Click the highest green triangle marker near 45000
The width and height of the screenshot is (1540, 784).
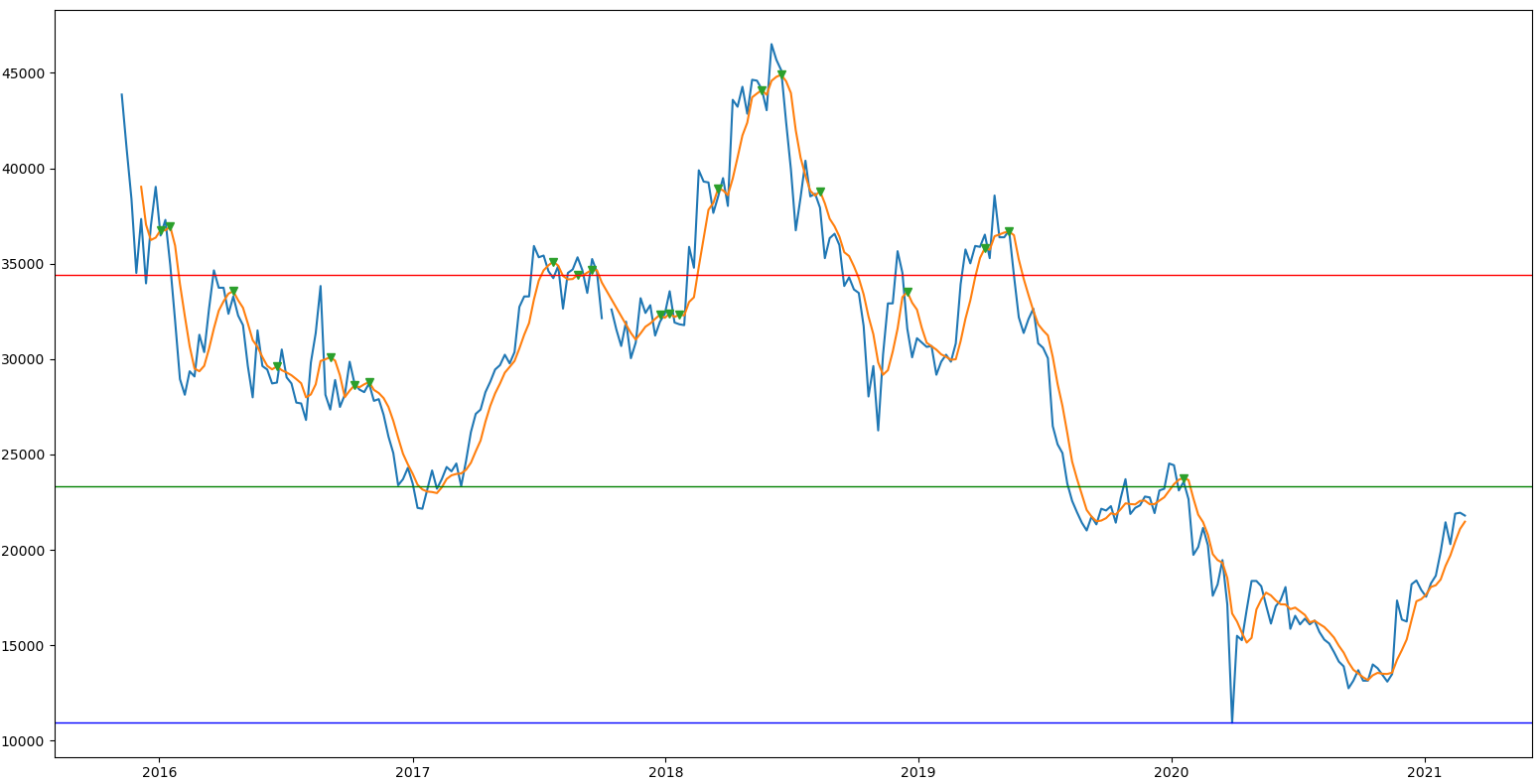[781, 74]
